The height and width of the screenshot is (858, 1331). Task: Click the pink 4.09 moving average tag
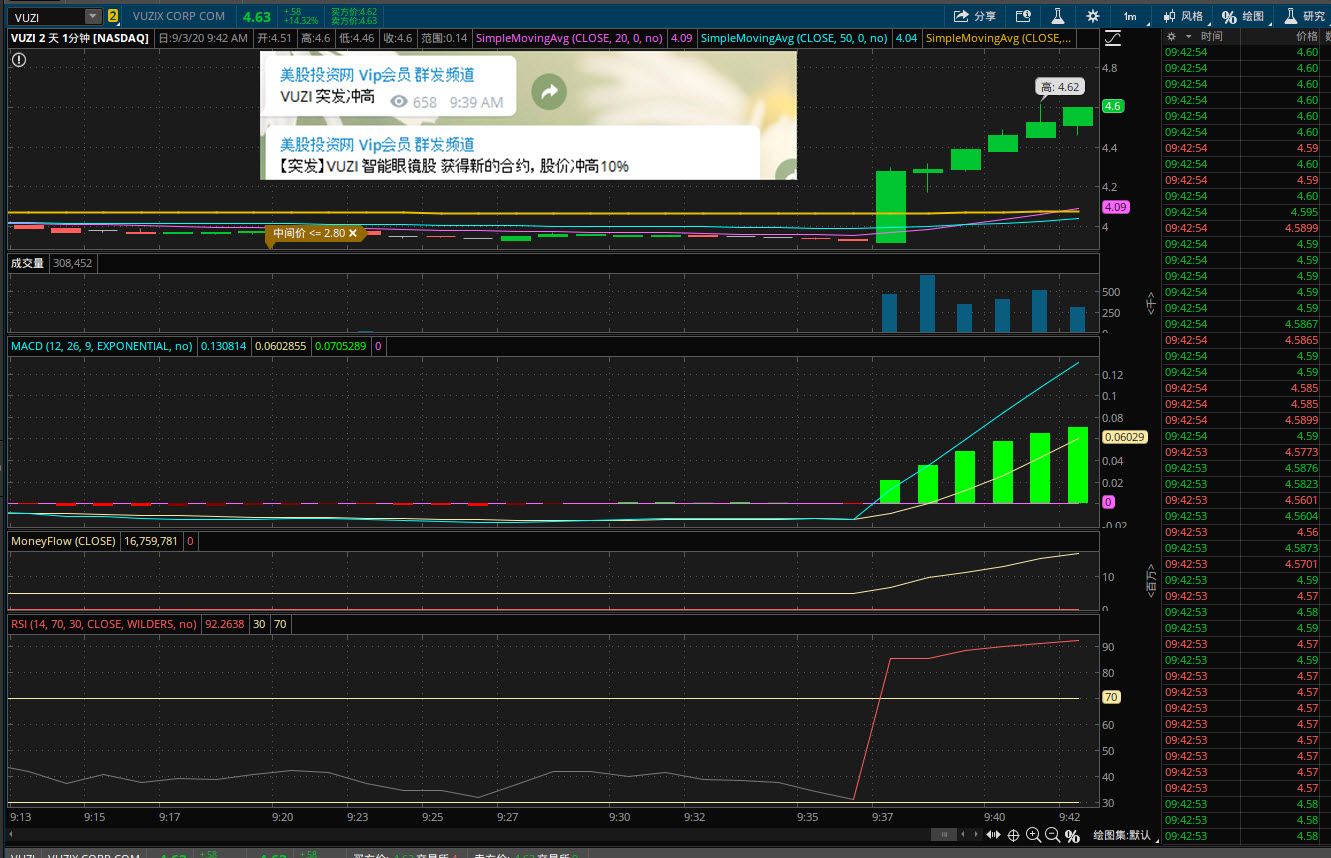1114,207
